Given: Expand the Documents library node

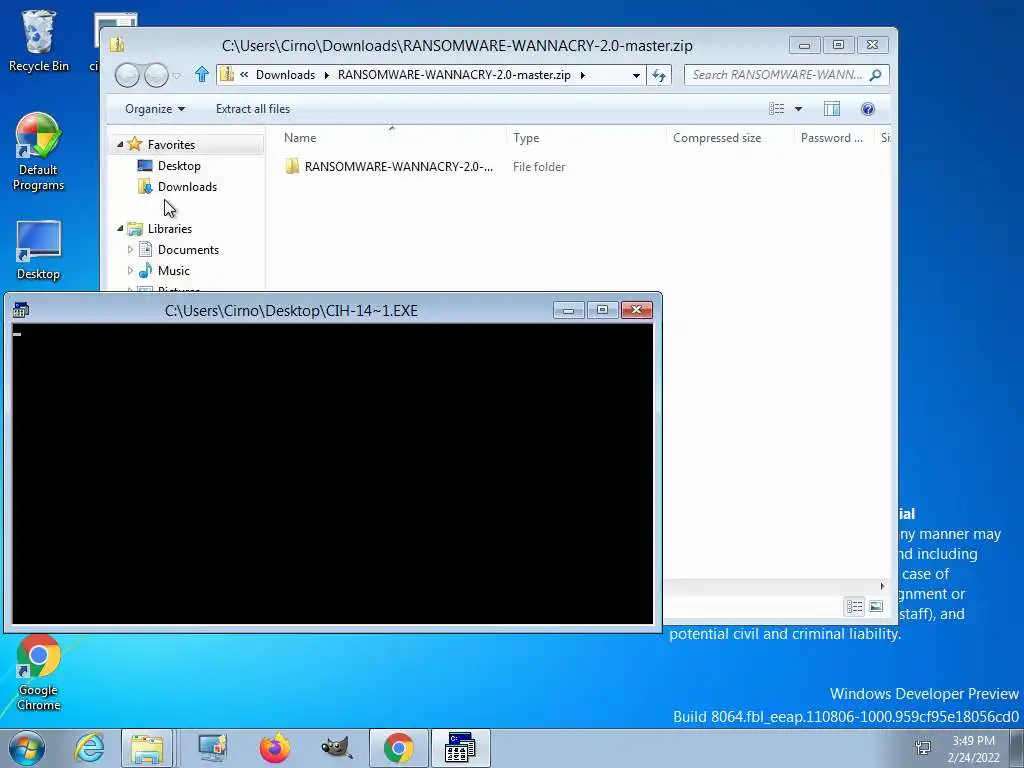Looking at the screenshot, I should pos(130,249).
